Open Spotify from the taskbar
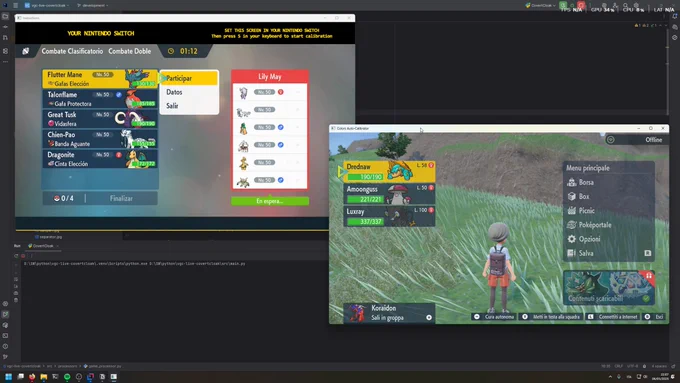Image resolution: width=680 pixels, height=383 pixels. 67,376
